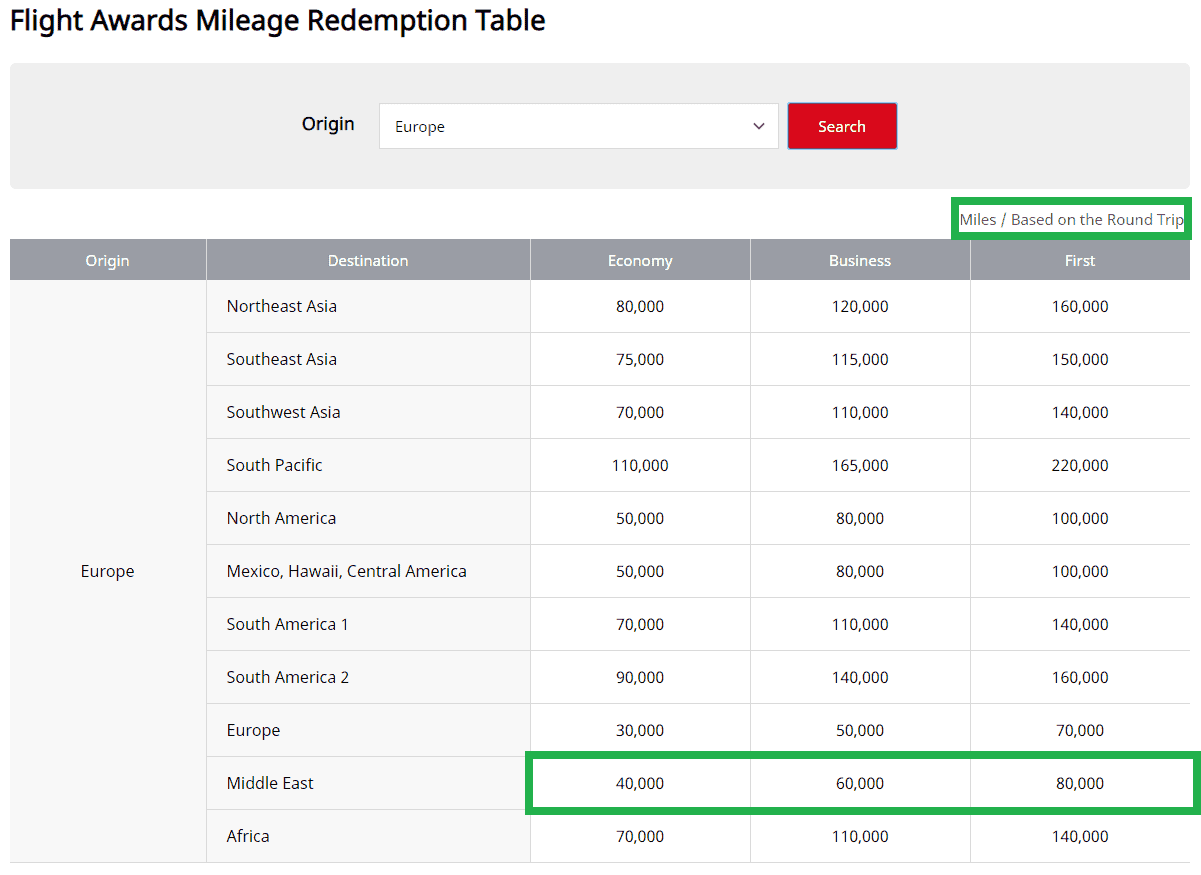Click the Miles / Based on Round Trip note
1201x875 pixels.
click(1071, 219)
